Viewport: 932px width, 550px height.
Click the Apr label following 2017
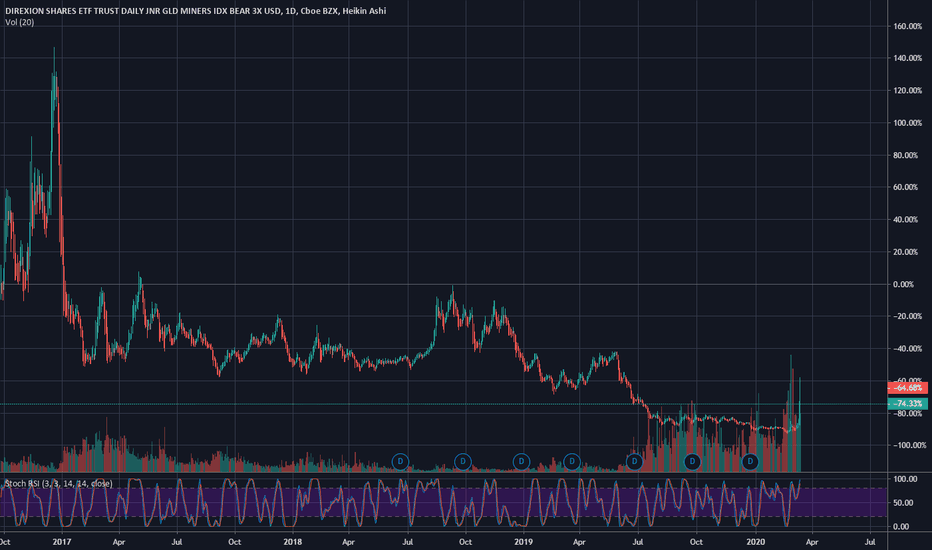(x=119, y=542)
